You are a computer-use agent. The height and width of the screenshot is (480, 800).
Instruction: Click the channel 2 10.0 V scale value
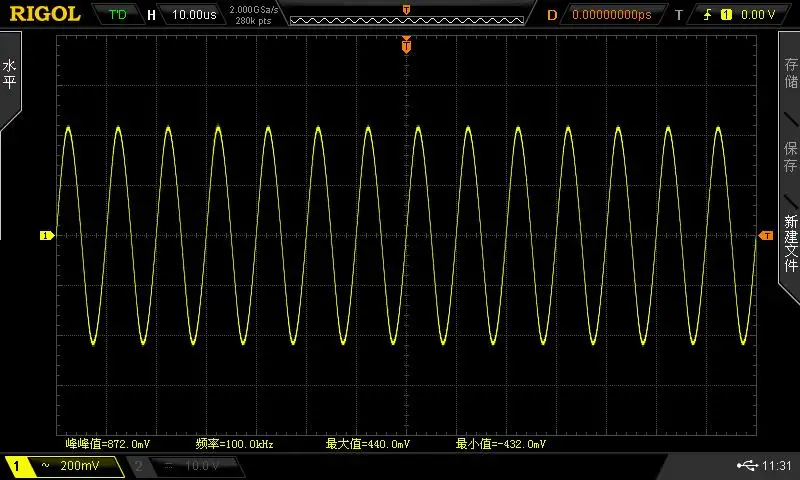click(x=202, y=466)
